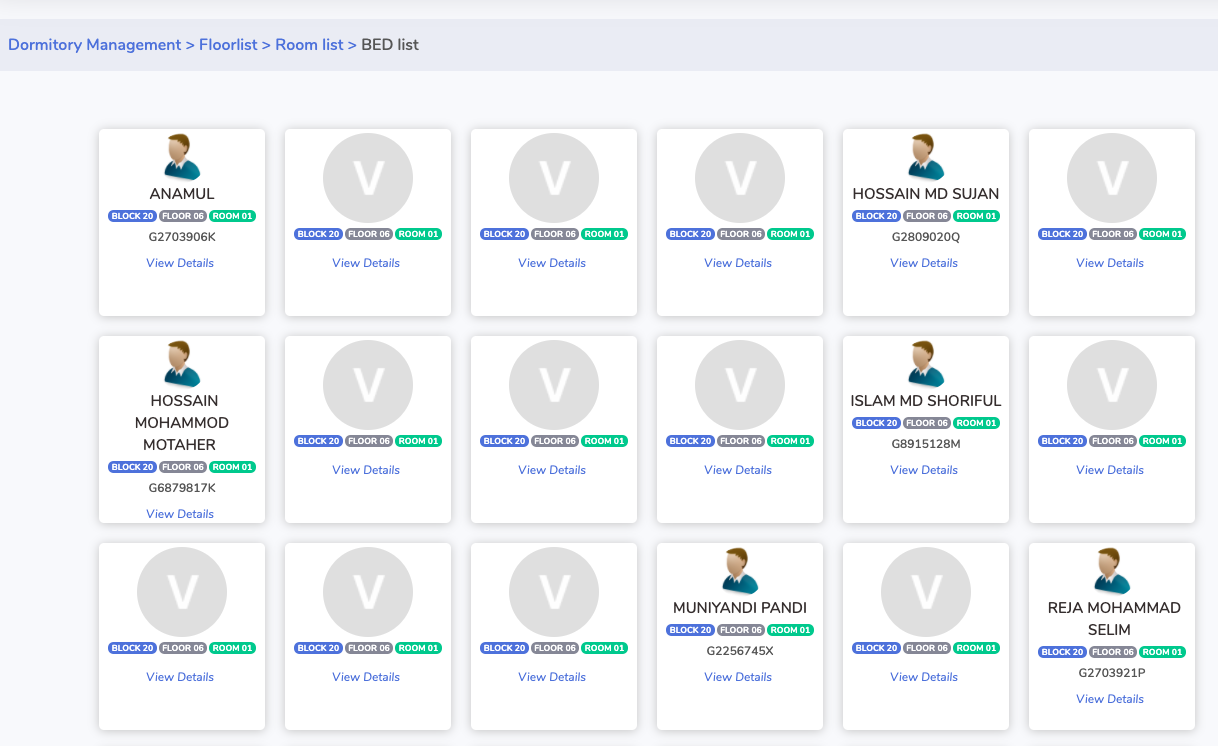Click HOSSAIN MD SUJAN's avatar icon
This screenshot has height=746, width=1218.
coord(925,157)
